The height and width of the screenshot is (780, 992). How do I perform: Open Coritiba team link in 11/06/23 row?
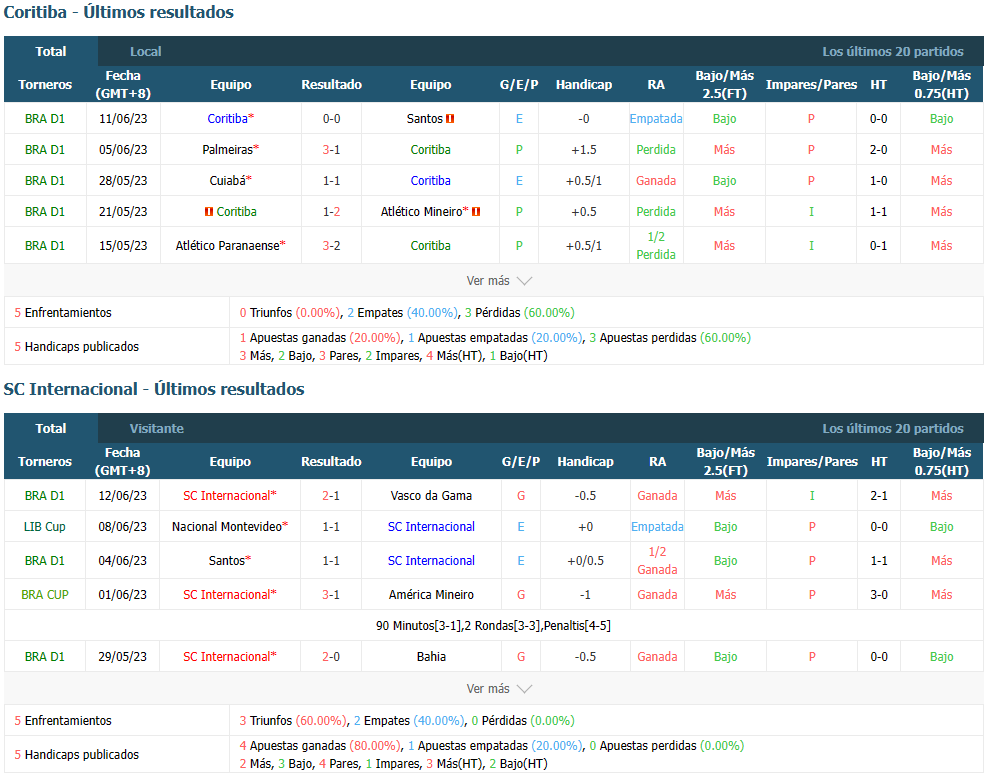tap(228, 118)
